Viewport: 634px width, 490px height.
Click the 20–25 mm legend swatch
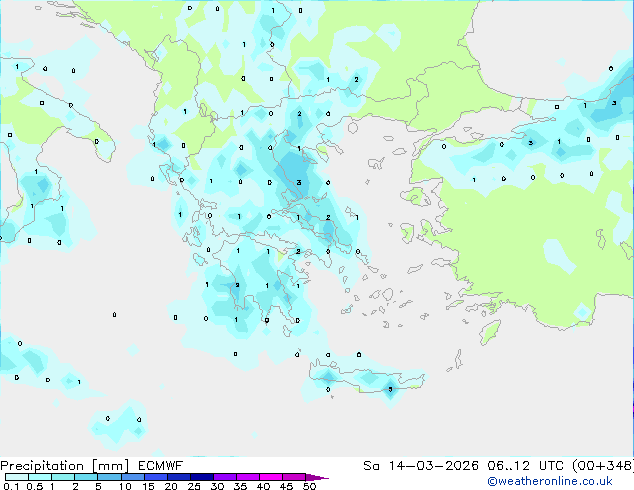[x=178, y=477]
